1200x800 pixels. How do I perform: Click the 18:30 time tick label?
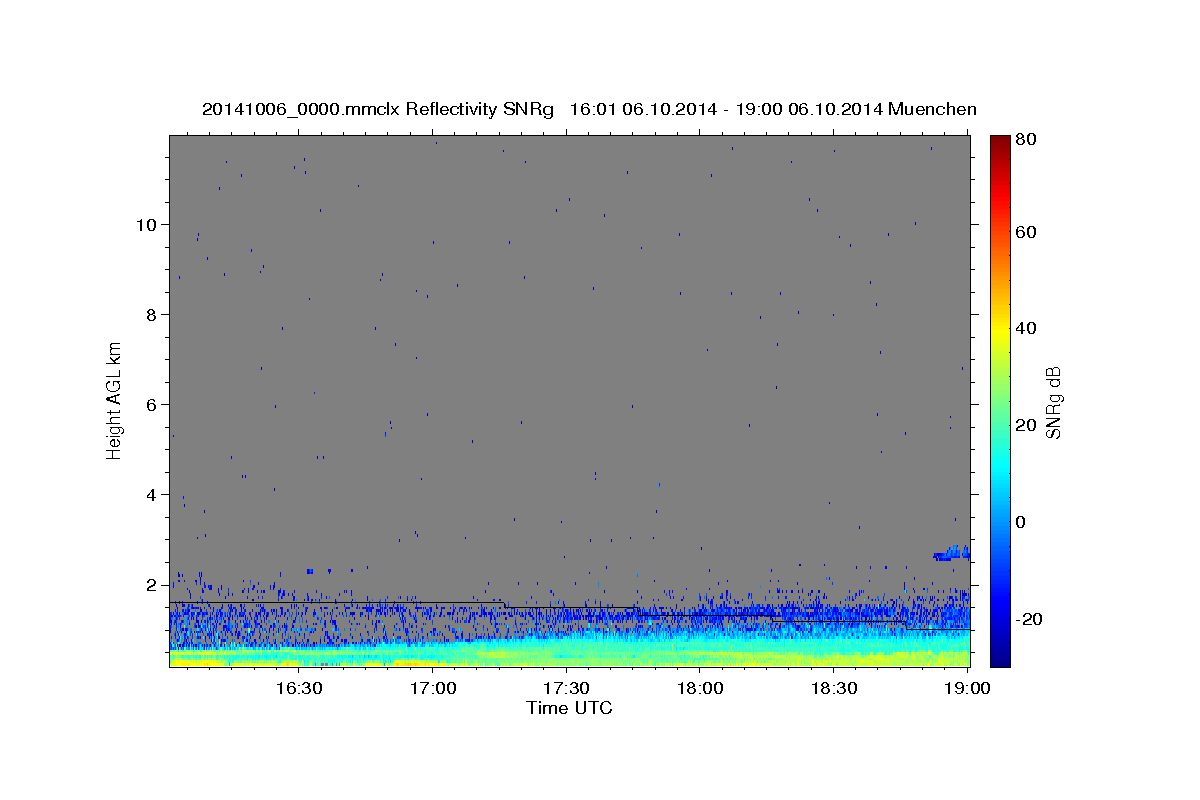[x=834, y=689]
